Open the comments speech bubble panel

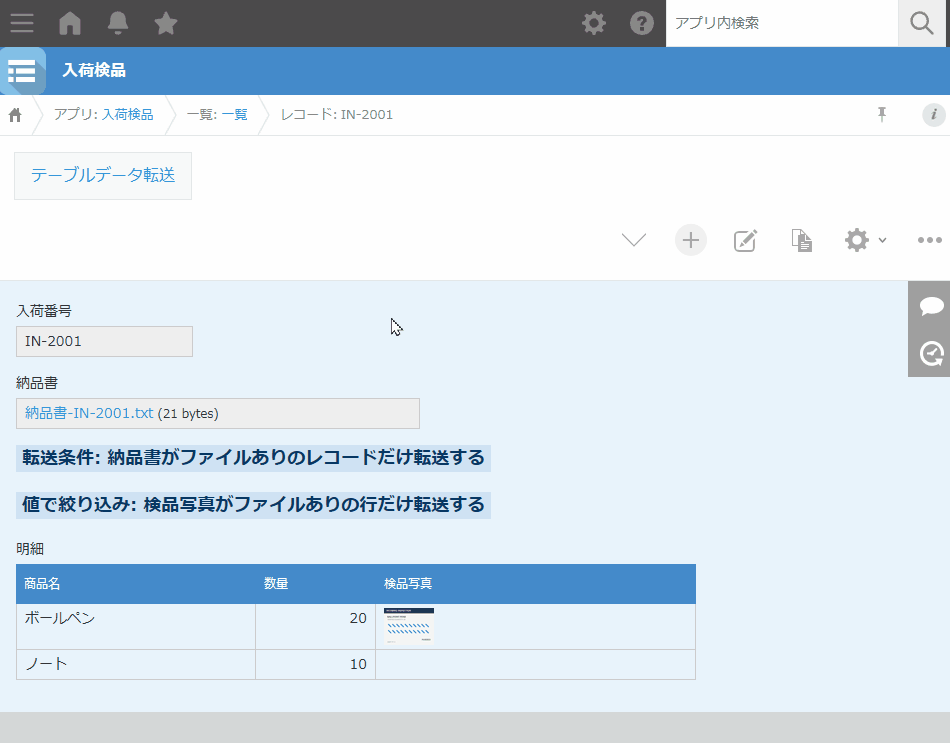point(932,305)
